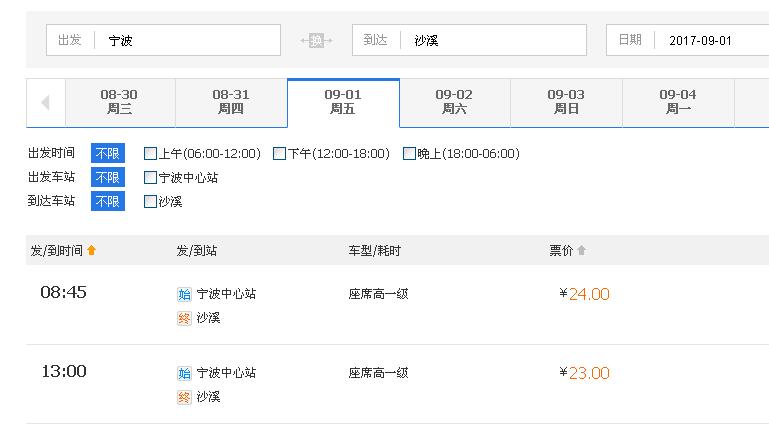The width and height of the screenshot is (769, 431).
Task: Click the departure city field containing 宁波
Action: (x=185, y=41)
